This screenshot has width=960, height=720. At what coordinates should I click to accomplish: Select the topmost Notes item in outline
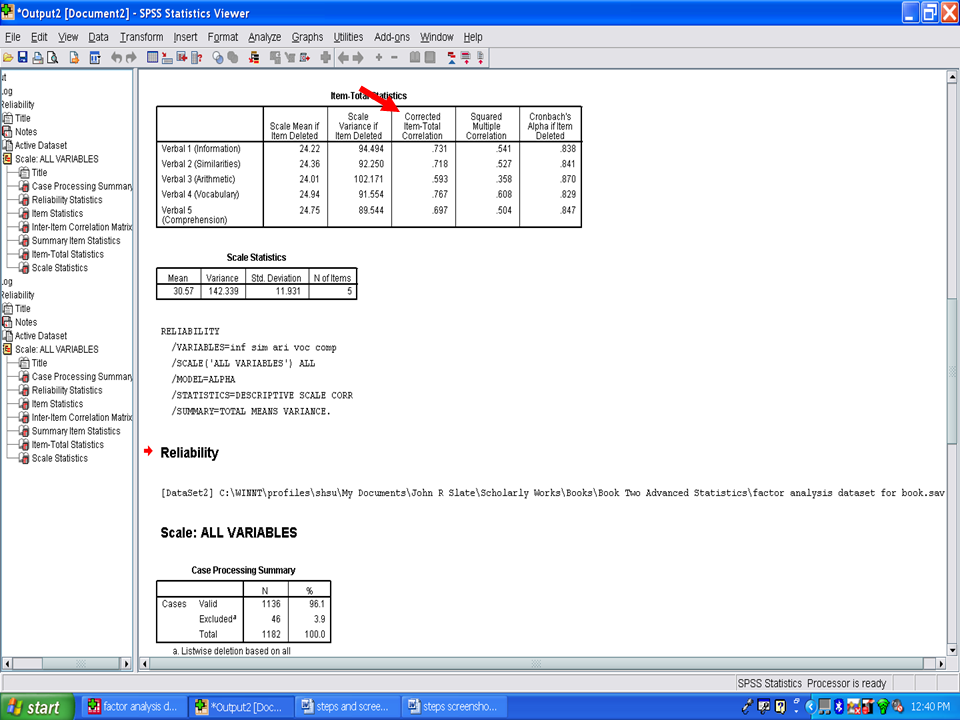[25, 132]
